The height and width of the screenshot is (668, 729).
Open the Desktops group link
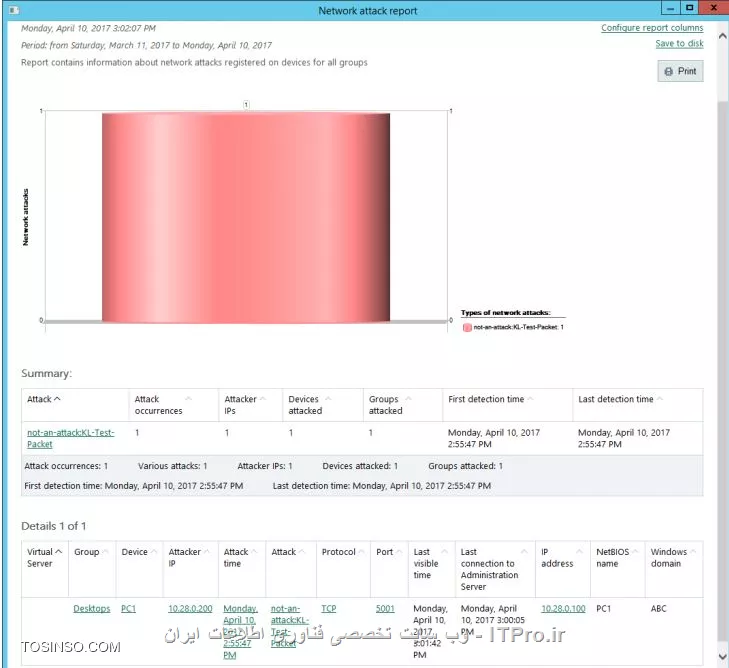(x=92, y=608)
